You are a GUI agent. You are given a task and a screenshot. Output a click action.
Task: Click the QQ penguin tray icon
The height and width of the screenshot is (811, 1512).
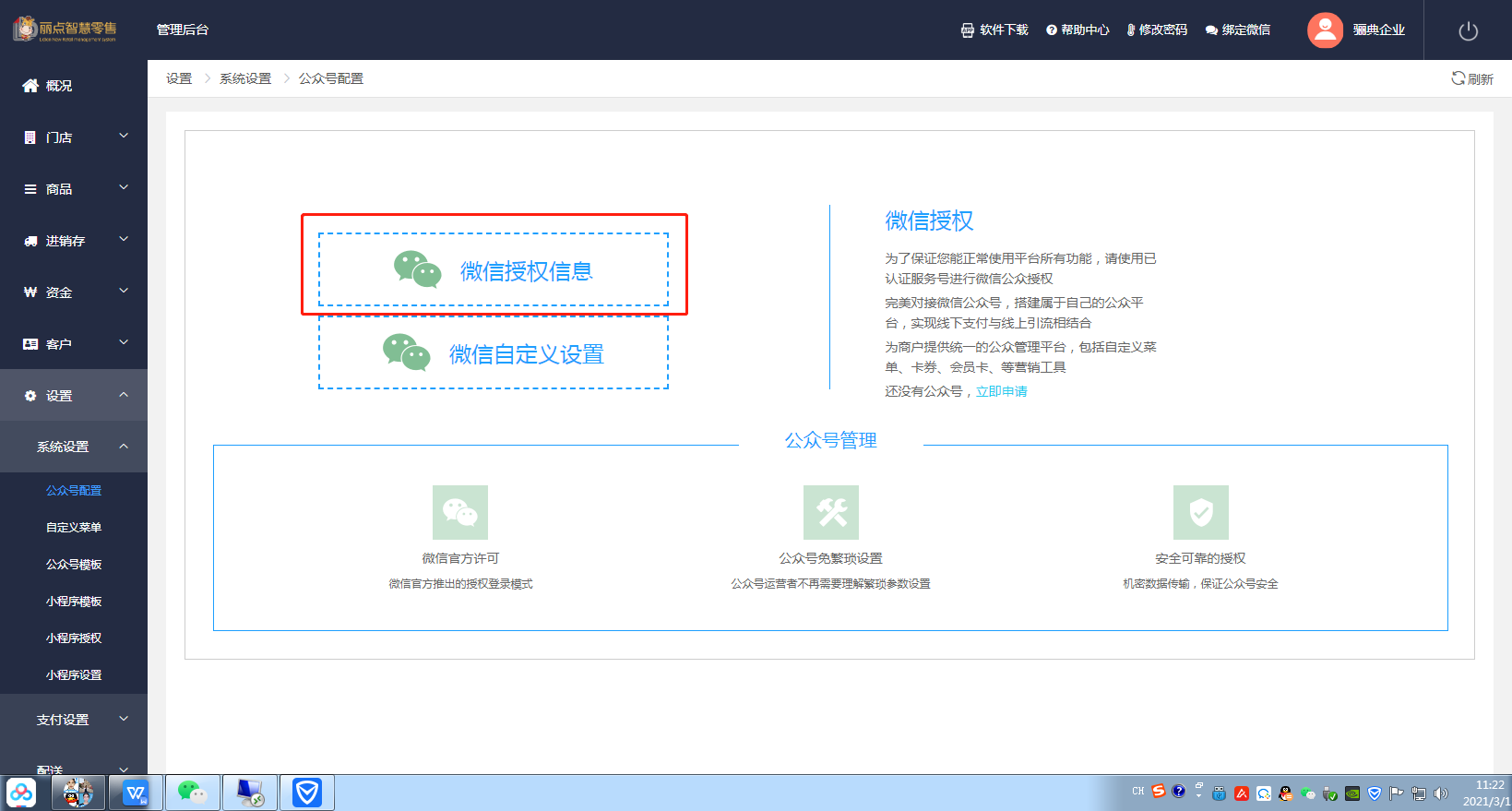click(x=1286, y=793)
